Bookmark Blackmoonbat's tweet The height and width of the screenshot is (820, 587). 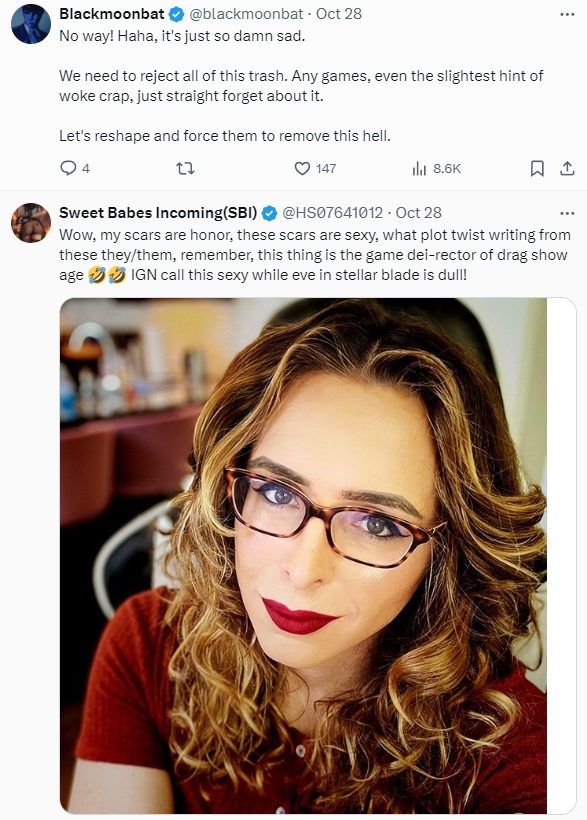[x=537, y=168]
